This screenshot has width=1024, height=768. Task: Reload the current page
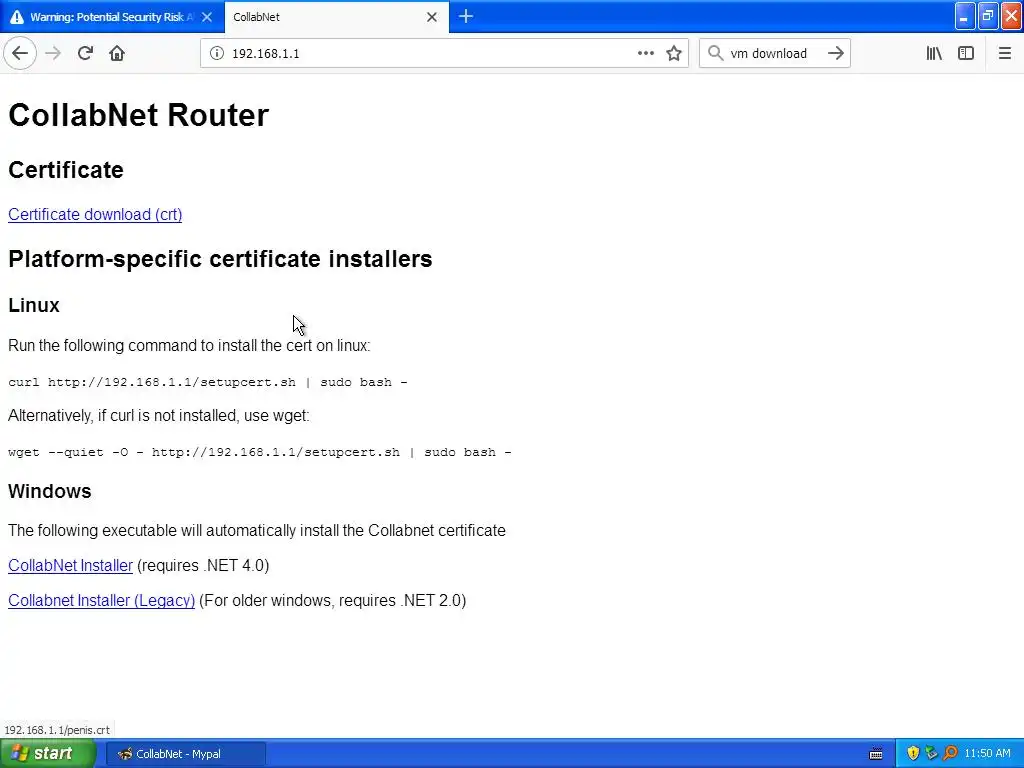coord(85,54)
